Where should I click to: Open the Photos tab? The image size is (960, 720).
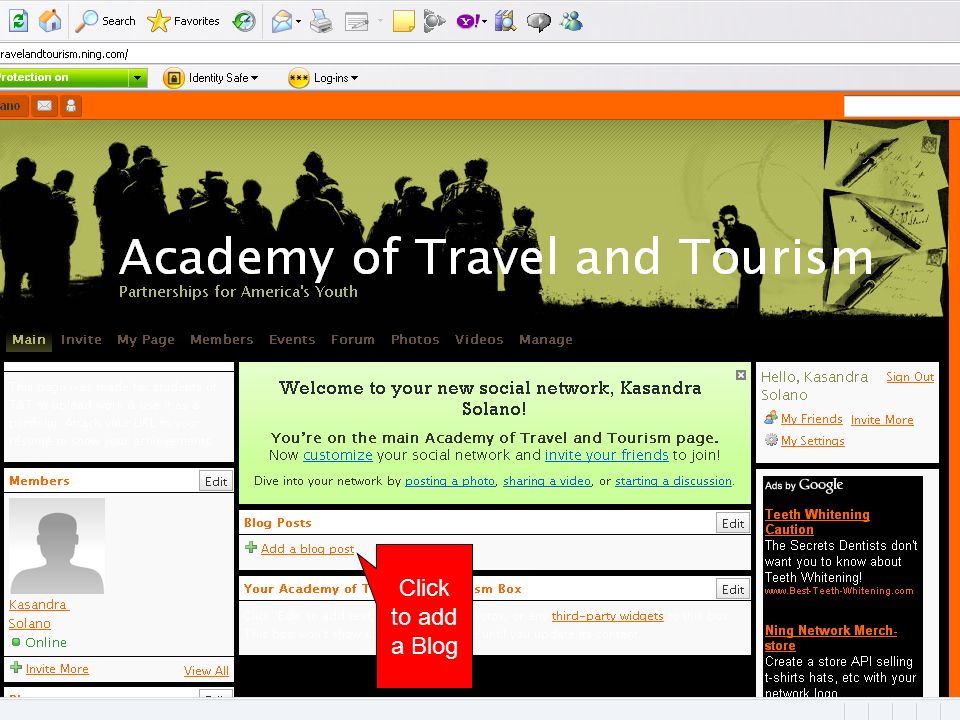(415, 340)
